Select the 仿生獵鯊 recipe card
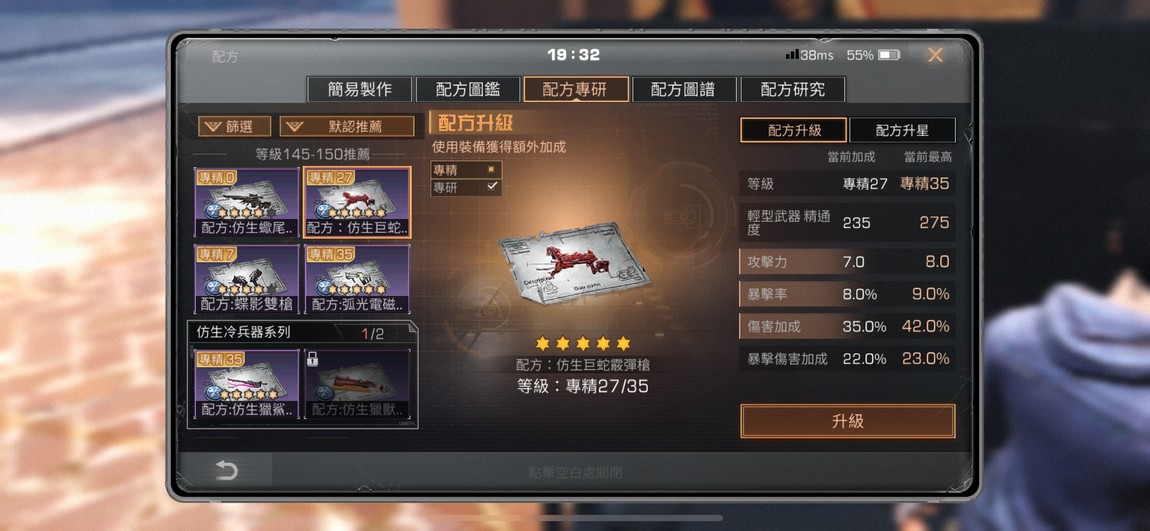The image size is (1150, 531). [246, 385]
